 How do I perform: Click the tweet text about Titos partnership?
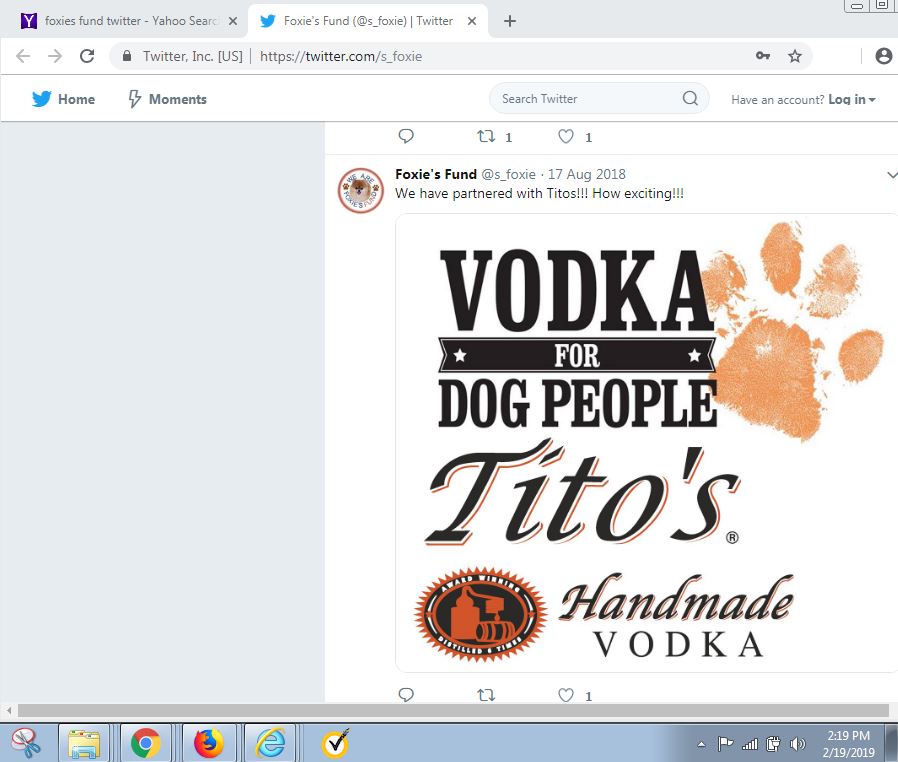tap(539, 194)
